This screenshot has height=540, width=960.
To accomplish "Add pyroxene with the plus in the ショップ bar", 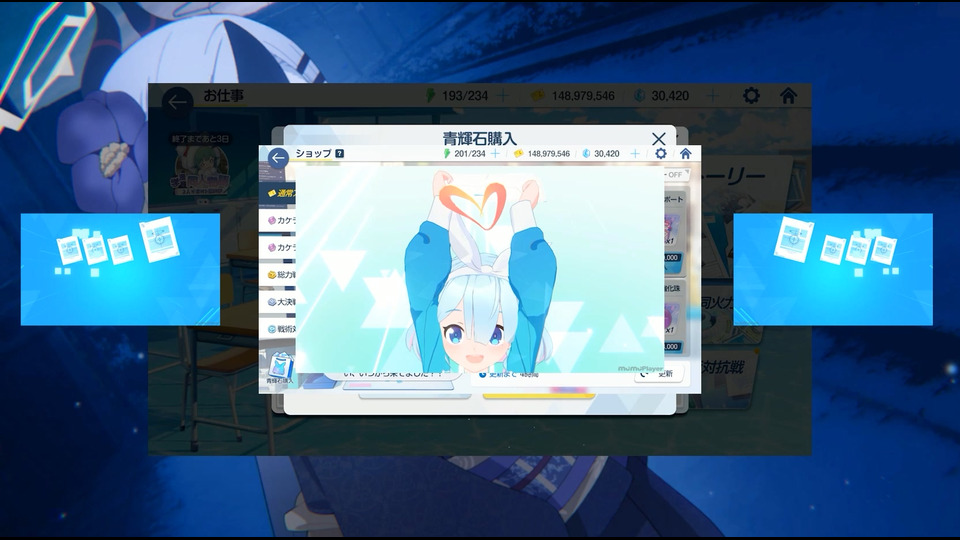I will [x=635, y=154].
